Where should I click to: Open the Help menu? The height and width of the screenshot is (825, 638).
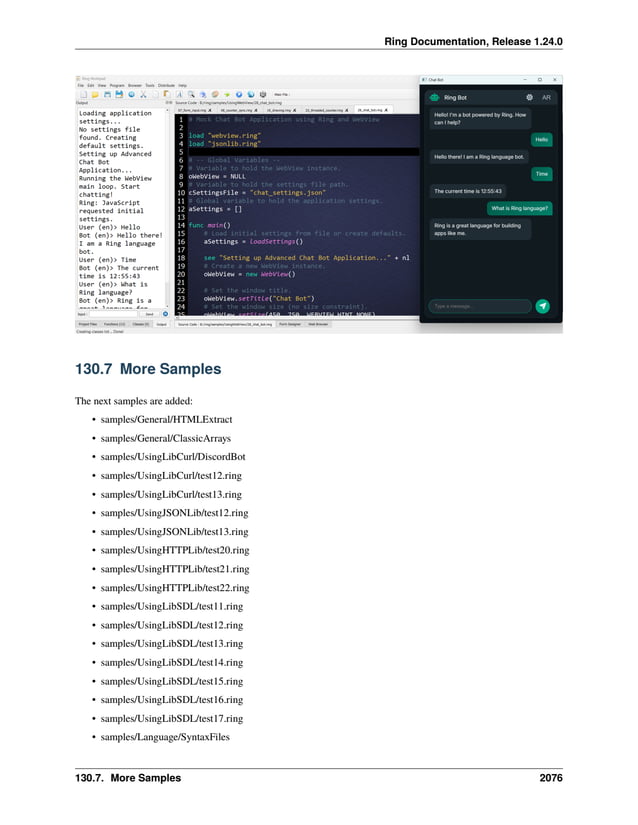tap(183, 86)
